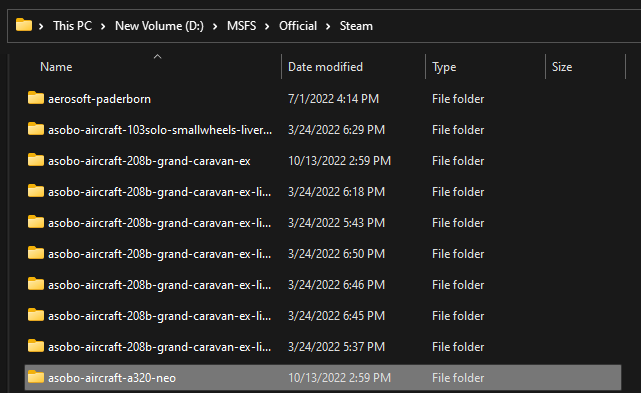Image resolution: width=641 pixels, height=393 pixels.
Task: Expand the chevron after New Volume (D:)
Action: coord(215,27)
